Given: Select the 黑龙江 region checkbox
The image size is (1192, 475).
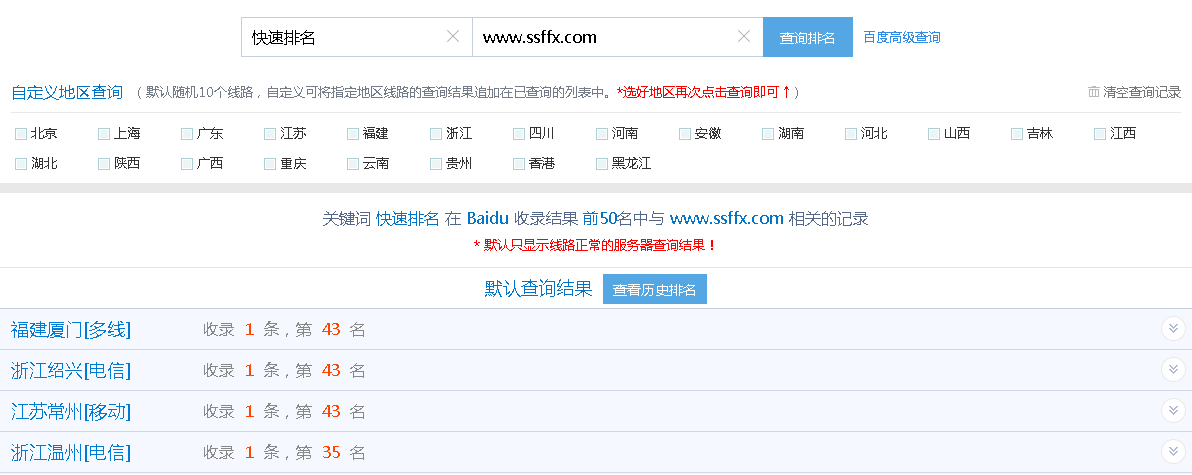Looking at the screenshot, I should coord(602,164).
